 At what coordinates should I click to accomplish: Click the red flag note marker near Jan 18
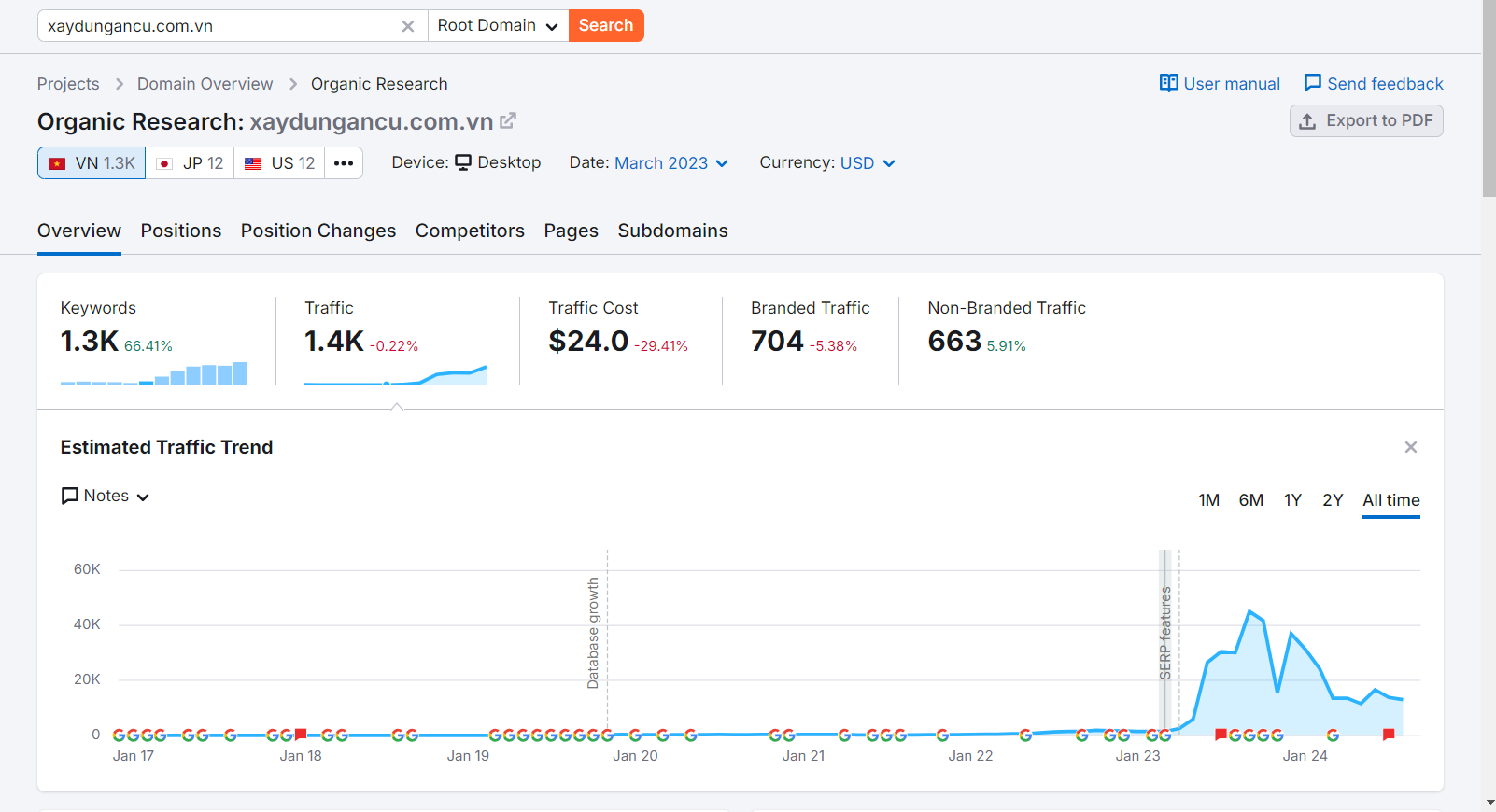[x=301, y=735]
